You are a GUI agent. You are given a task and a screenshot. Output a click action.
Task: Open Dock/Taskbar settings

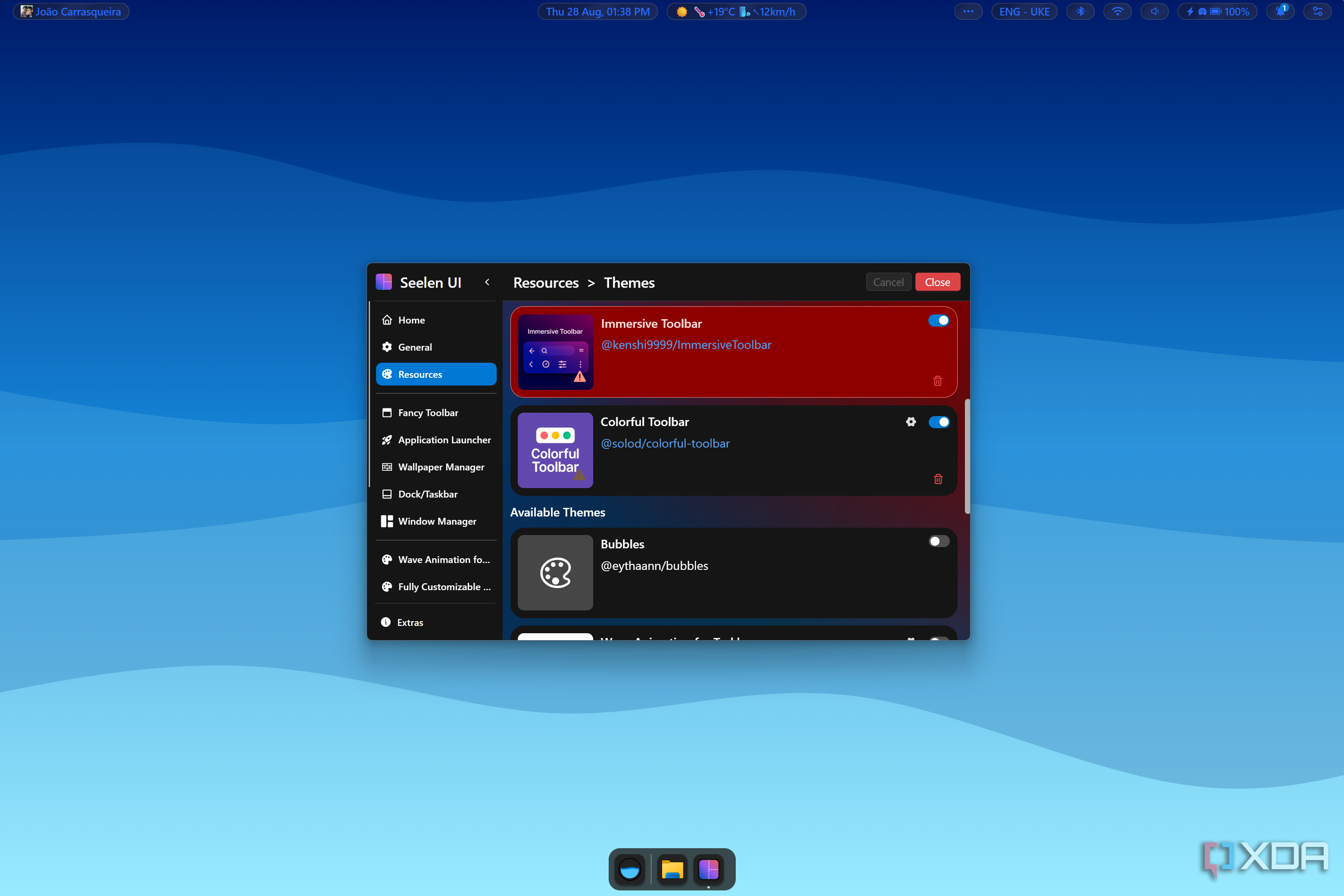(436, 494)
